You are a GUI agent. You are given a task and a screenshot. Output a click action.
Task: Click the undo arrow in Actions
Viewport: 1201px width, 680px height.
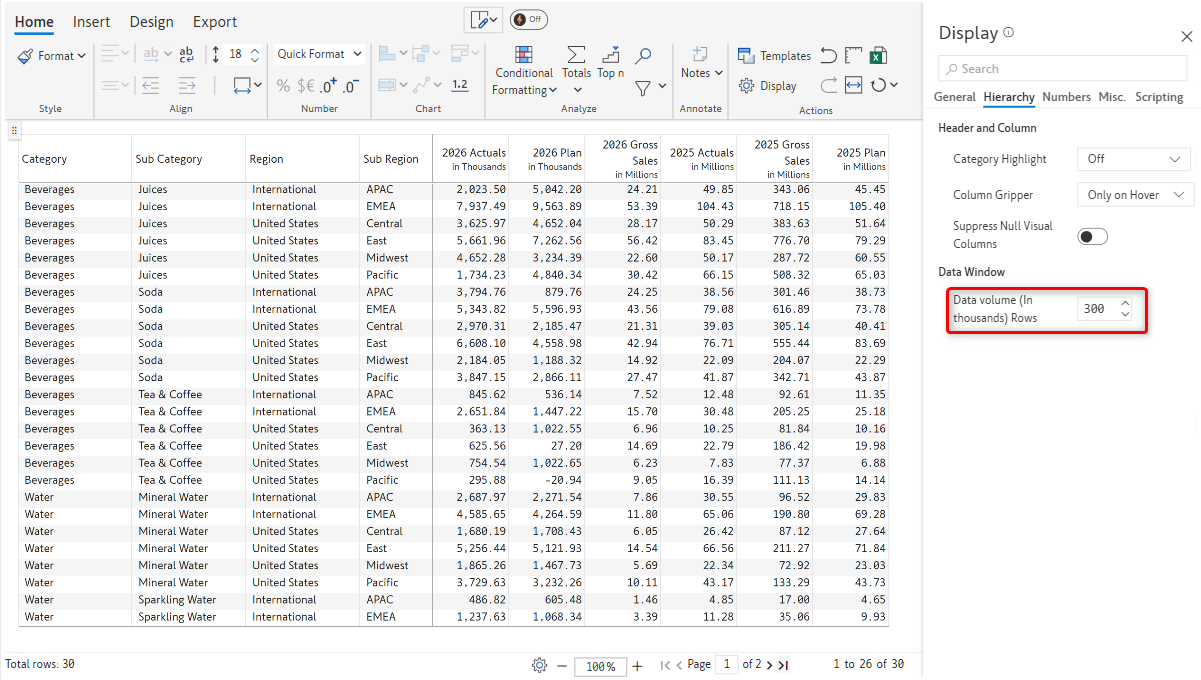pyautogui.click(x=828, y=56)
